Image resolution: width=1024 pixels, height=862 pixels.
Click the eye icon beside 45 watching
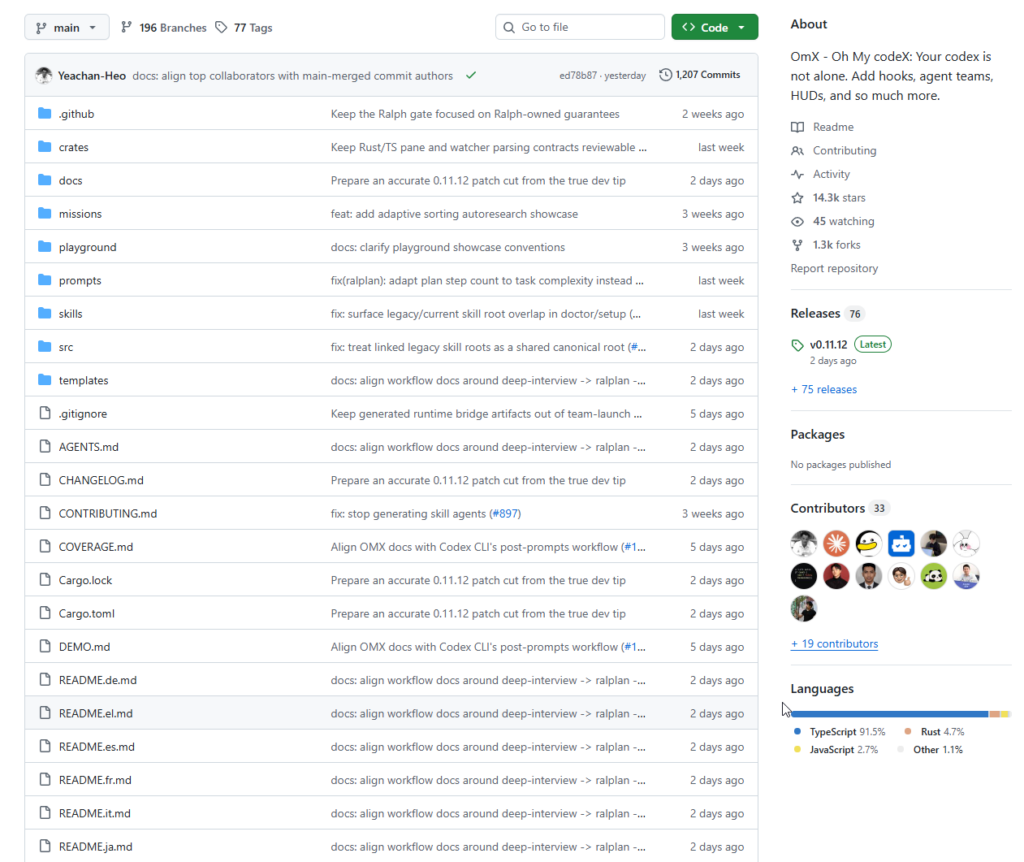pyautogui.click(x=797, y=222)
